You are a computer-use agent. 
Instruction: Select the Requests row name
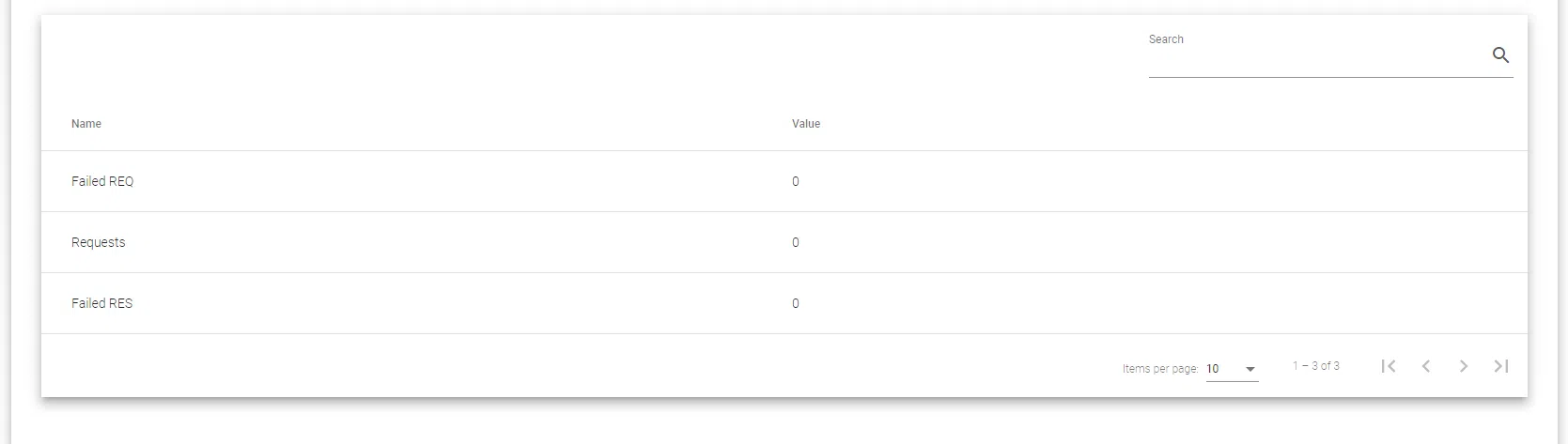[x=99, y=242]
